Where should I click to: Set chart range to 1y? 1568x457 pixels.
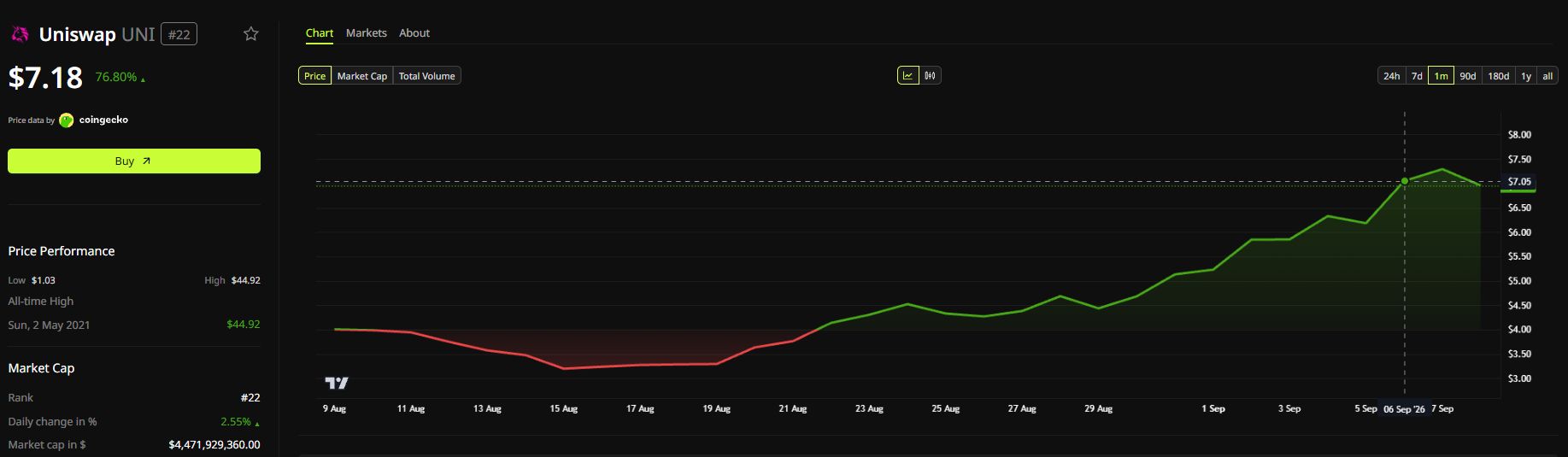pyautogui.click(x=1526, y=76)
